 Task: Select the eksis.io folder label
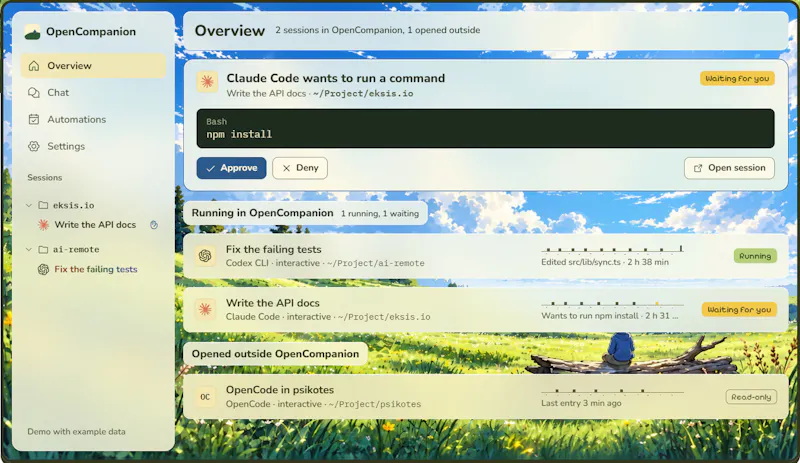click(73, 205)
